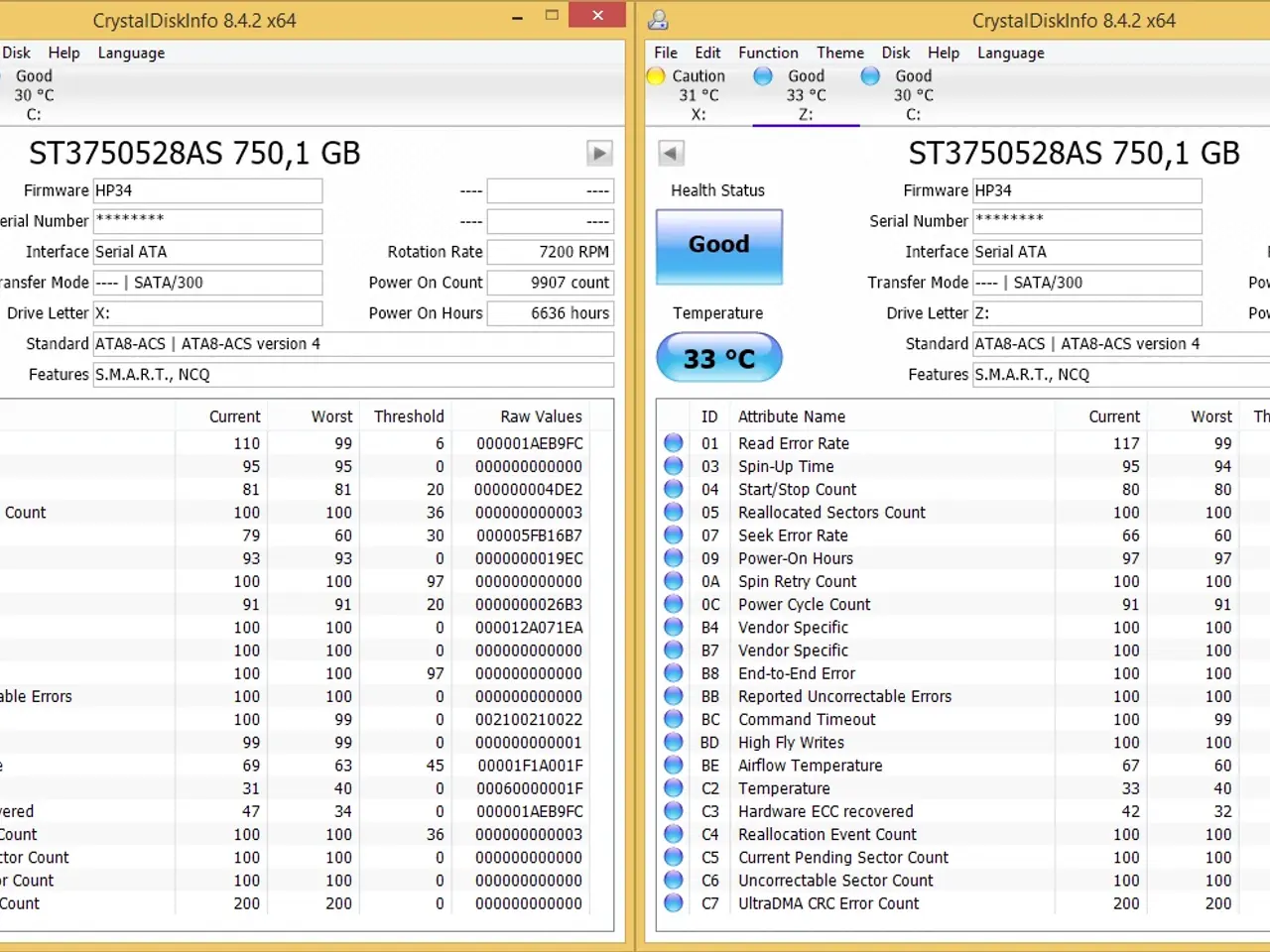Click the Drive Letter Z: field
Screen dimensions: 1270x952
(x=1087, y=313)
